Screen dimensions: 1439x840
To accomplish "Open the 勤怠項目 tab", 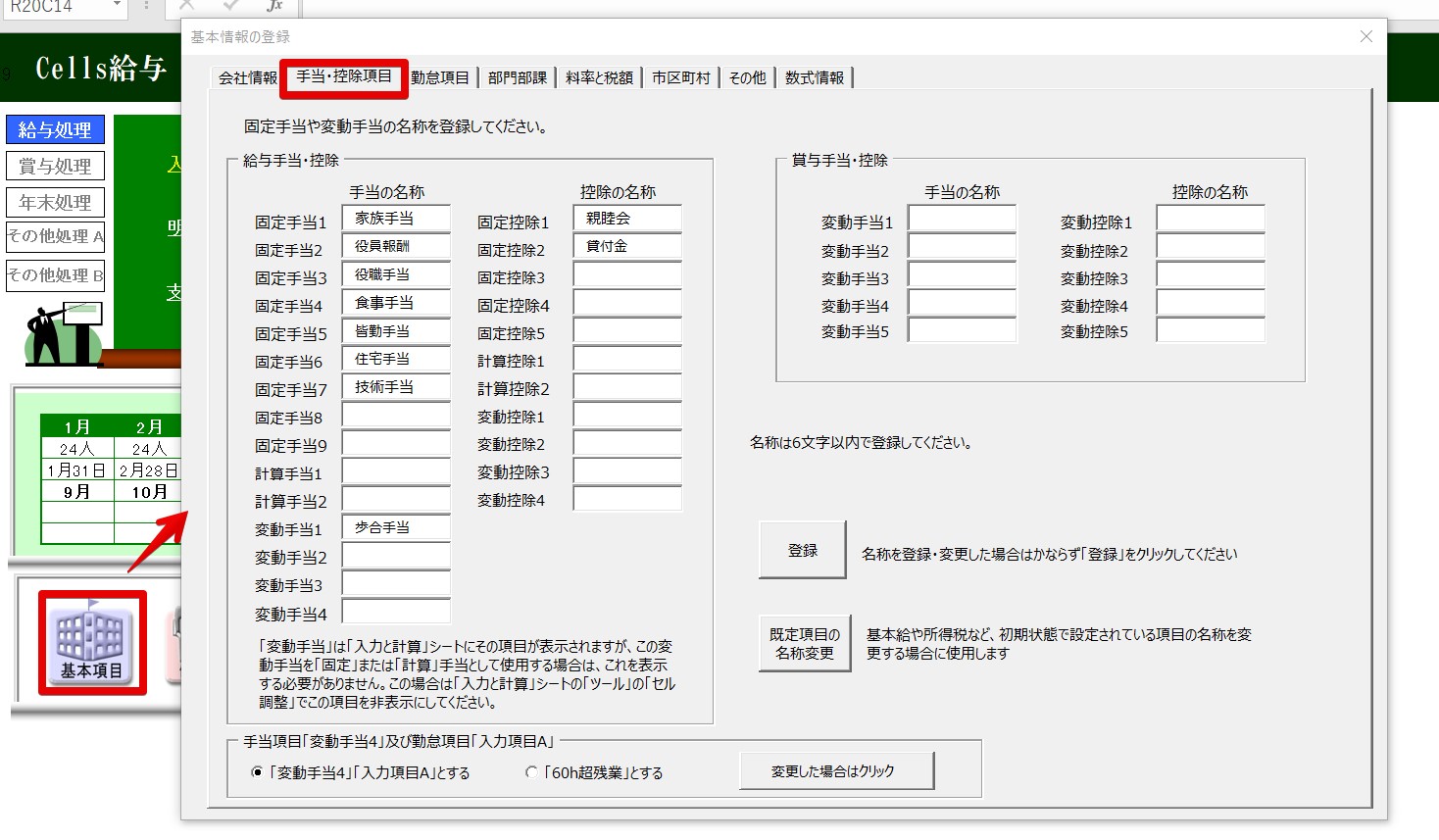I will point(439,77).
